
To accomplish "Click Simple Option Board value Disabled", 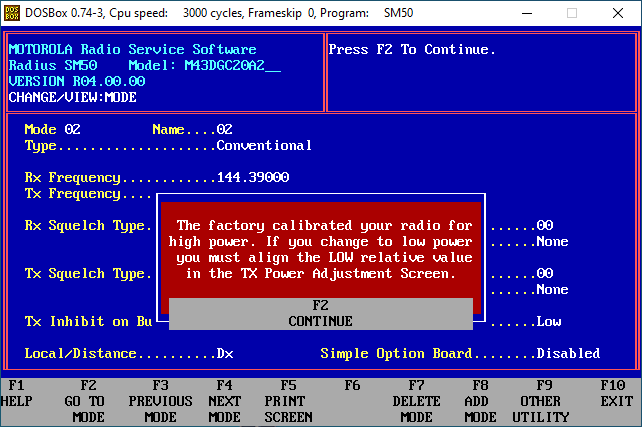I will click(568, 353).
